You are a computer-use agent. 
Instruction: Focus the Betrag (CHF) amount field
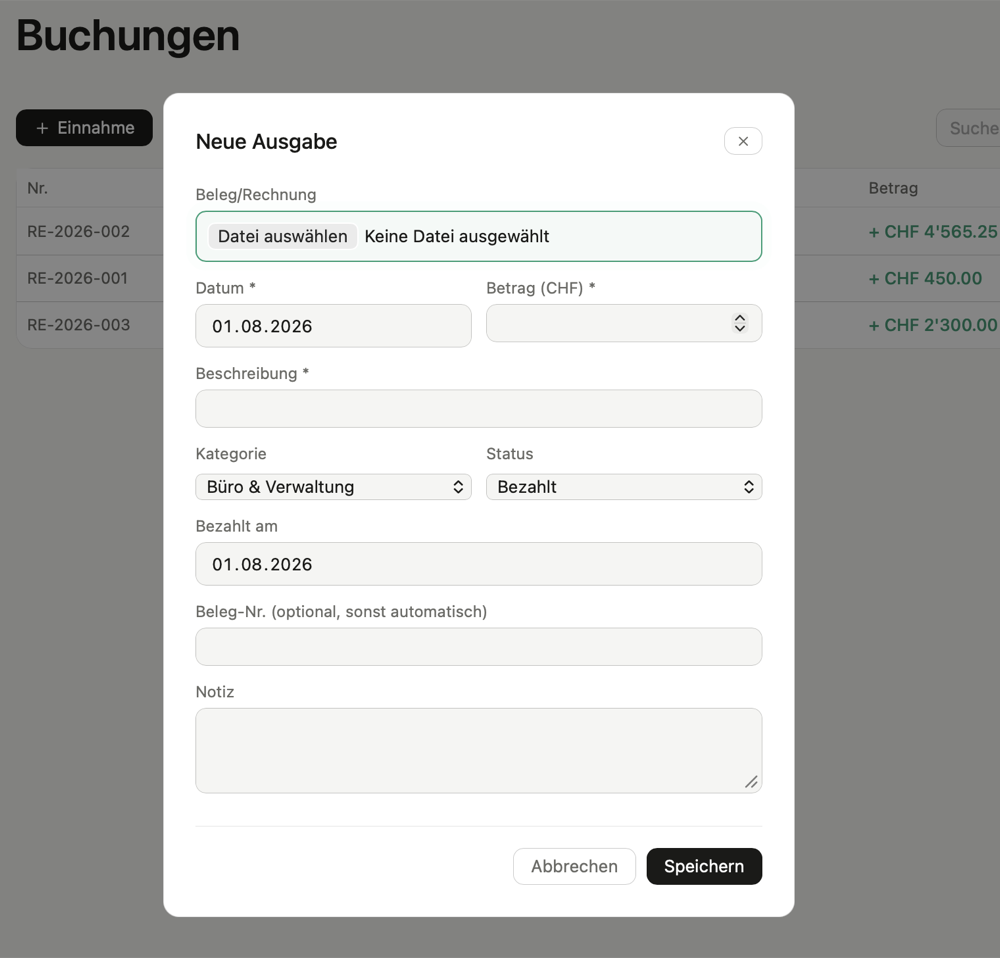tap(624, 323)
